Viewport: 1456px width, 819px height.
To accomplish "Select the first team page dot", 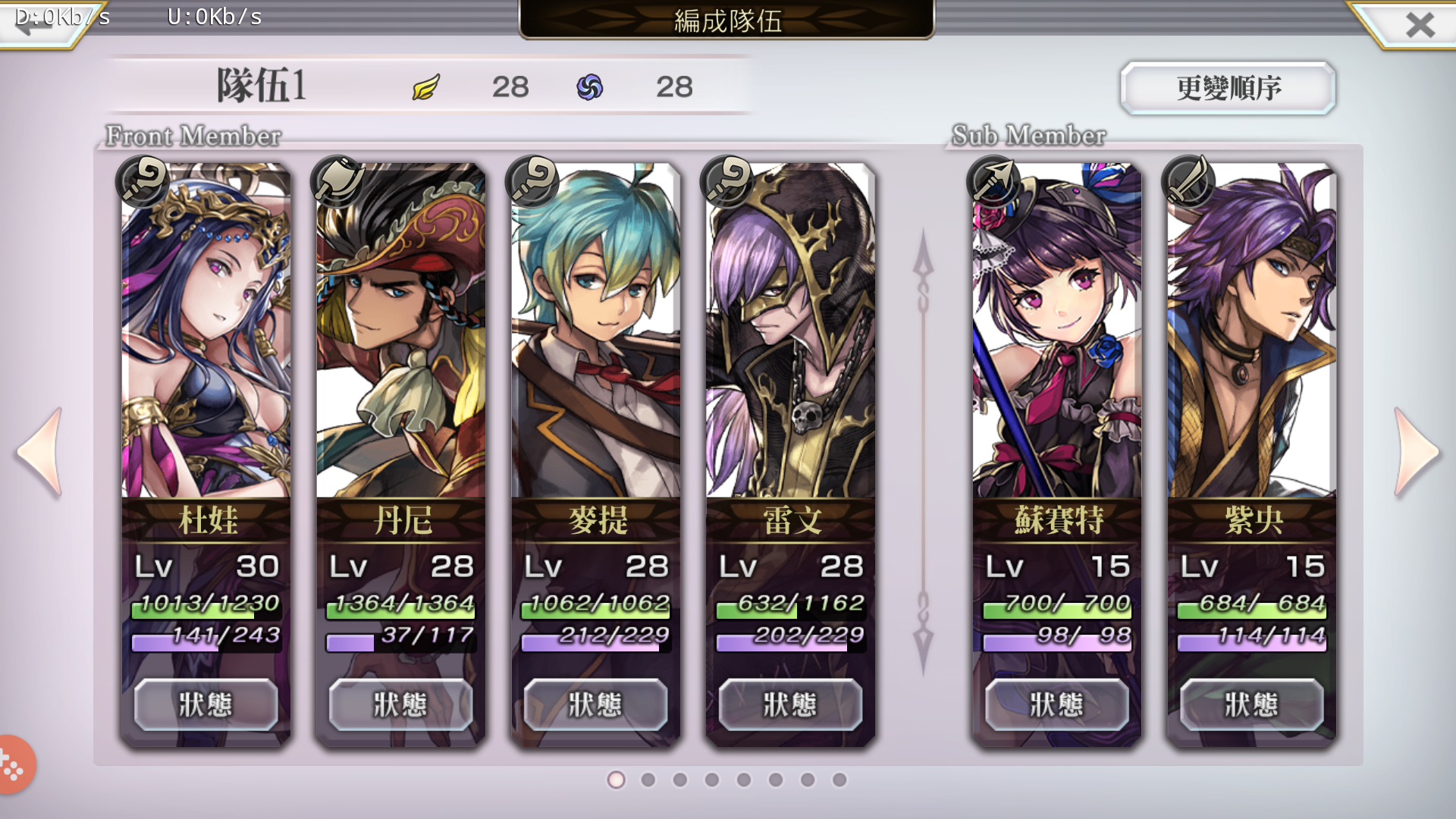I will pos(617,780).
